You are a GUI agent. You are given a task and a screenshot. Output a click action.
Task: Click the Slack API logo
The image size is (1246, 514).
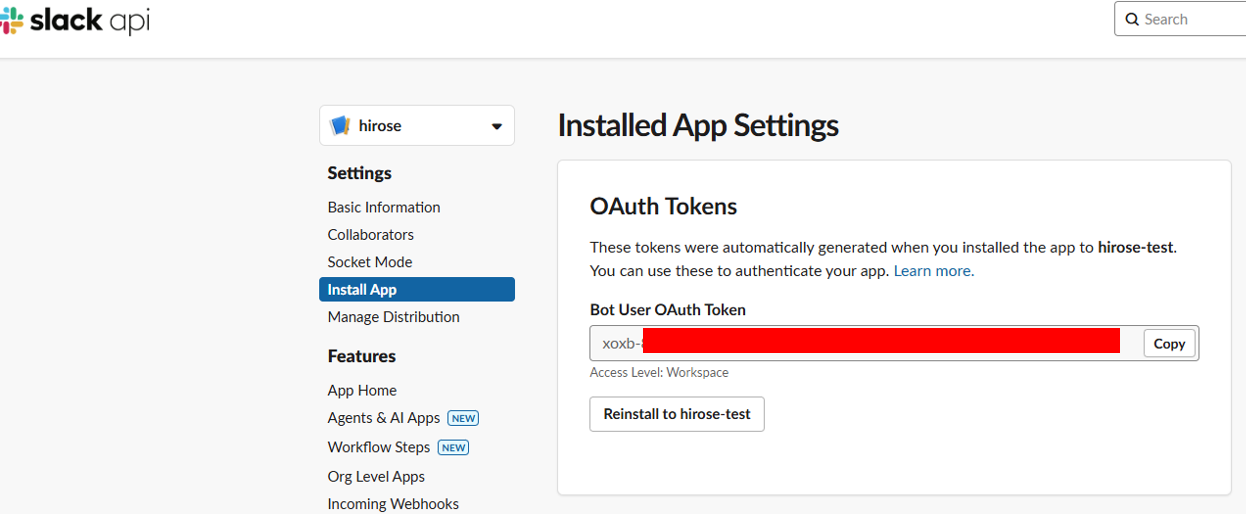point(75,20)
